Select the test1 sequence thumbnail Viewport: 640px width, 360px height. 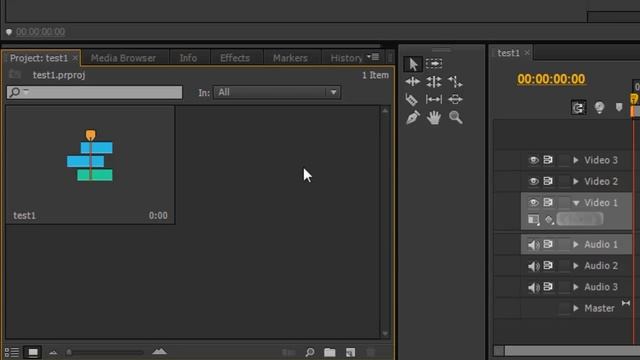coord(90,164)
